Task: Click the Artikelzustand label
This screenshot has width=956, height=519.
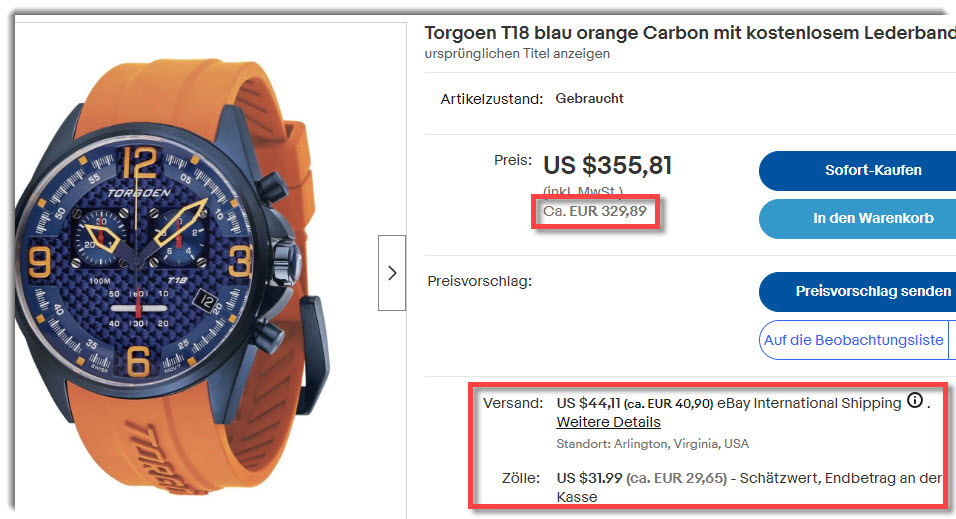Action: coord(491,99)
